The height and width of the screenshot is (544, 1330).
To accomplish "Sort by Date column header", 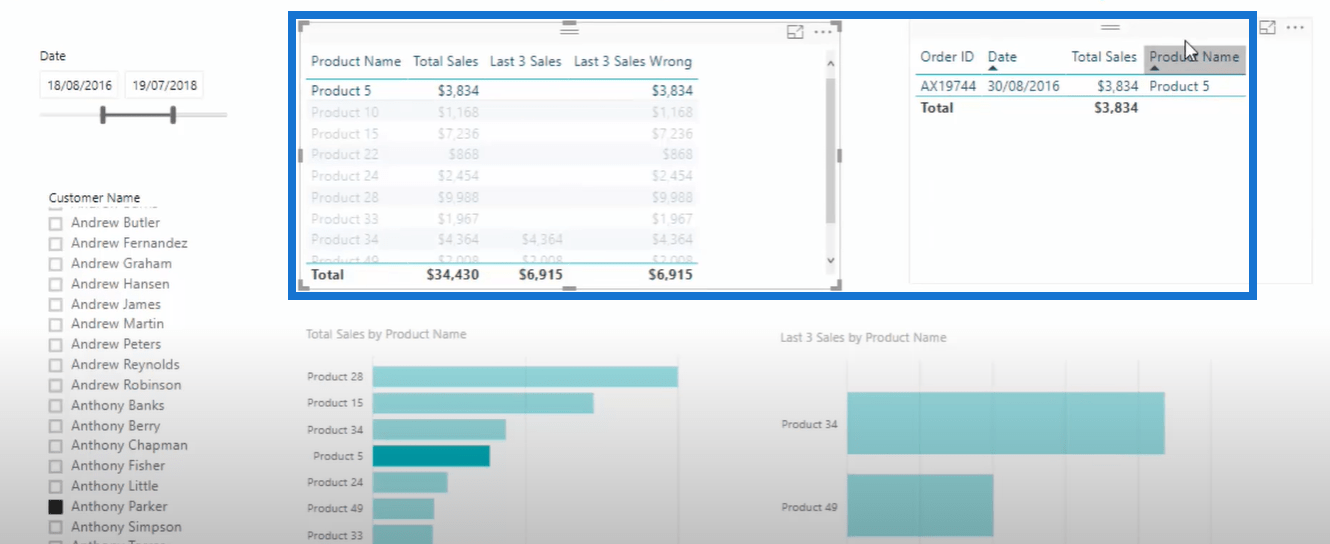I will click(x=1002, y=57).
